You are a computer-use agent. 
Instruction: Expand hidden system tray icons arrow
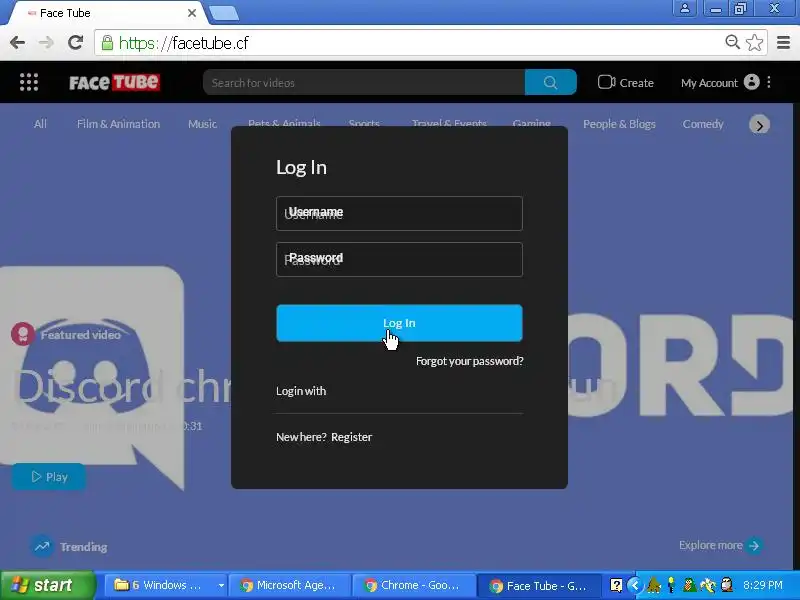click(x=635, y=585)
